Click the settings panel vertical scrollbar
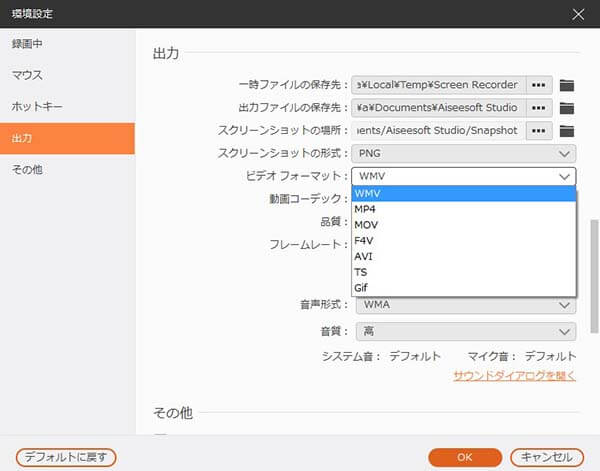The width and height of the screenshot is (600, 471). pos(595,276)
